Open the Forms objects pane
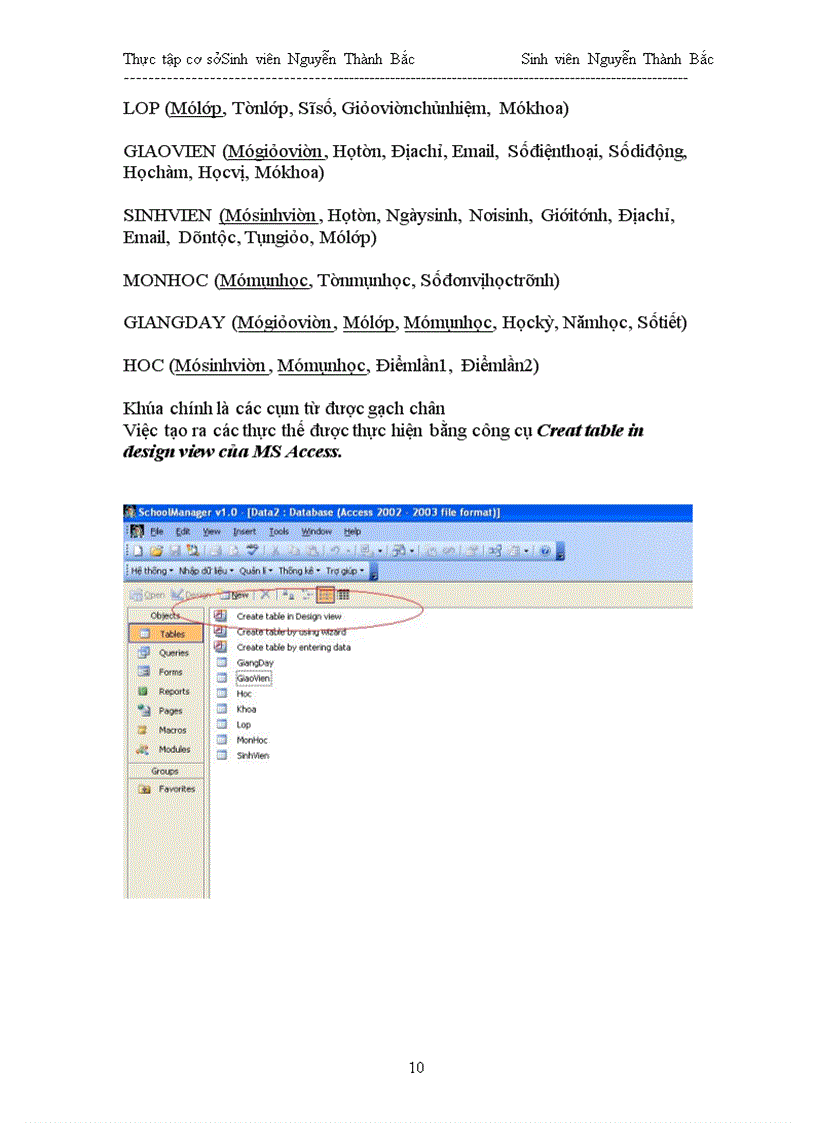816x1123 pixels. click(146, 672)
